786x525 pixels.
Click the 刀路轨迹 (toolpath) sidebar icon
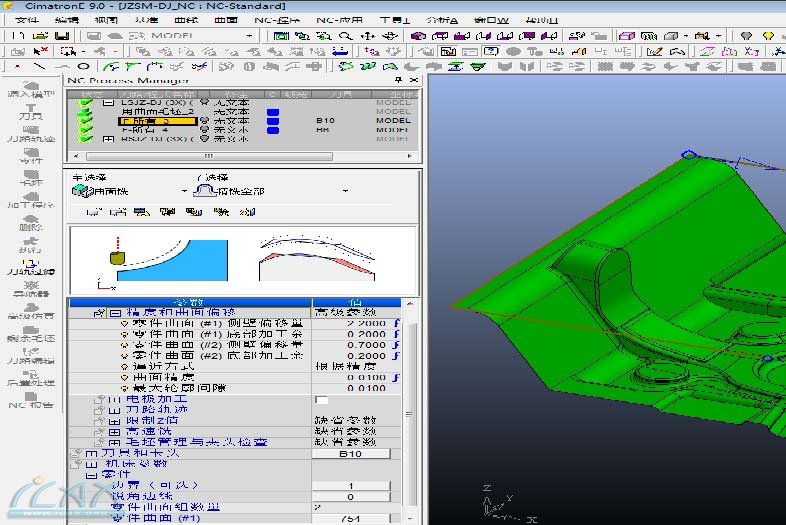(x=30, y=133)
